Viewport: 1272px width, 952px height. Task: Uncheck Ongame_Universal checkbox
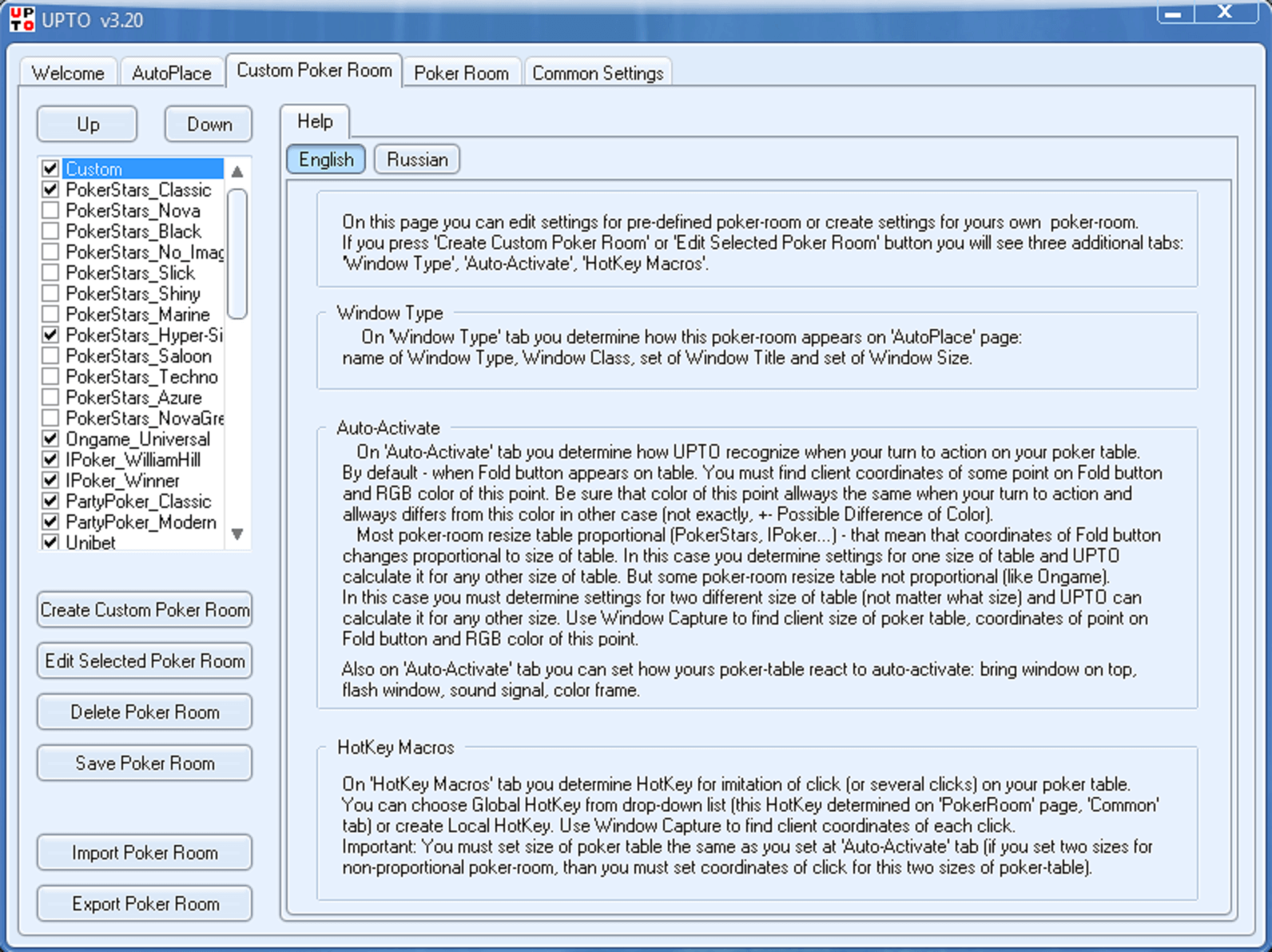(x=50, y=438)
